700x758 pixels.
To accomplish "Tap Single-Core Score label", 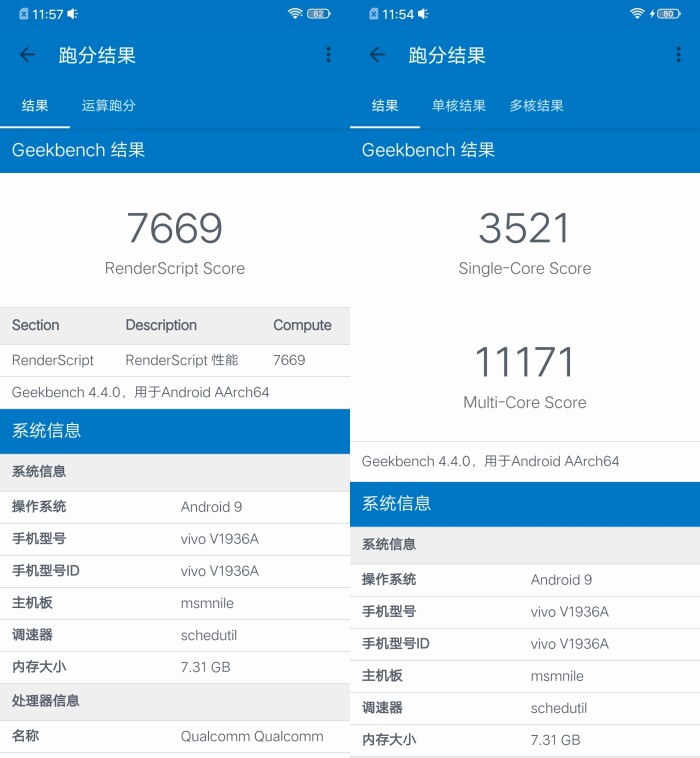I will pos(525,268).
